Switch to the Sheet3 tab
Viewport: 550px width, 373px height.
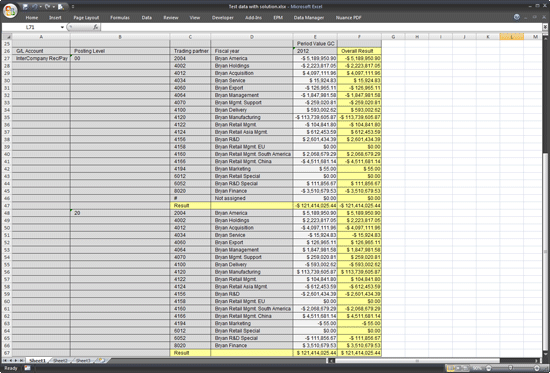(x=83, y=360)
